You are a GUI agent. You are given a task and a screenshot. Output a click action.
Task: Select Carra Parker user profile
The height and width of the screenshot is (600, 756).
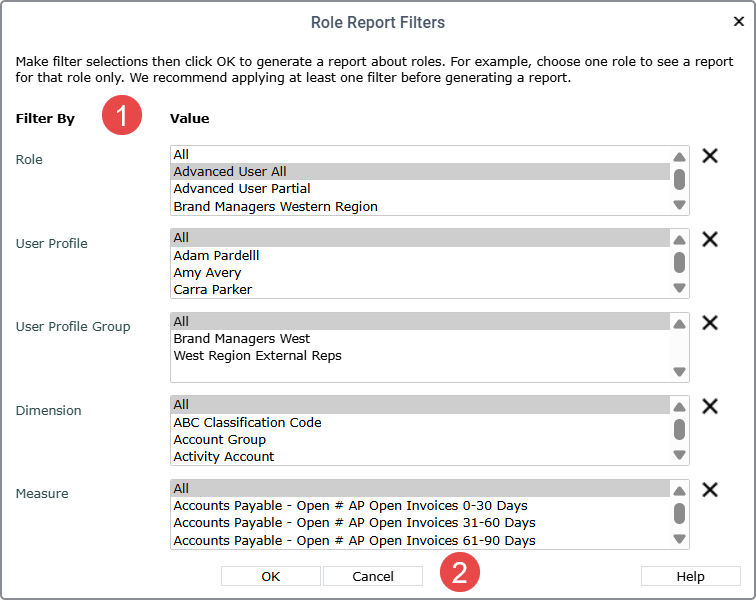[x=420, y=289]
